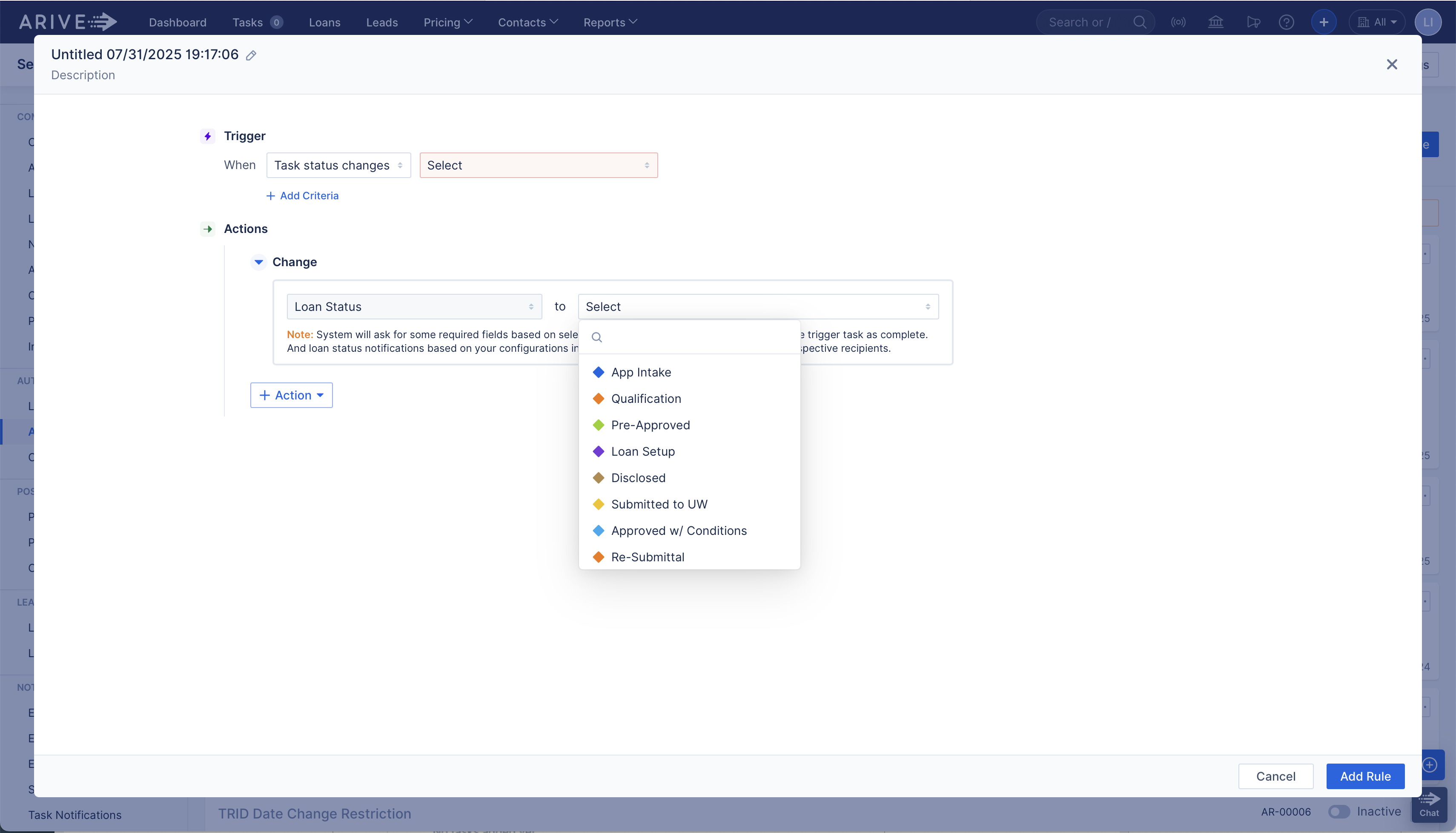Collapse the Change action section
This screenshot has width=1456, height=833.
258,262
